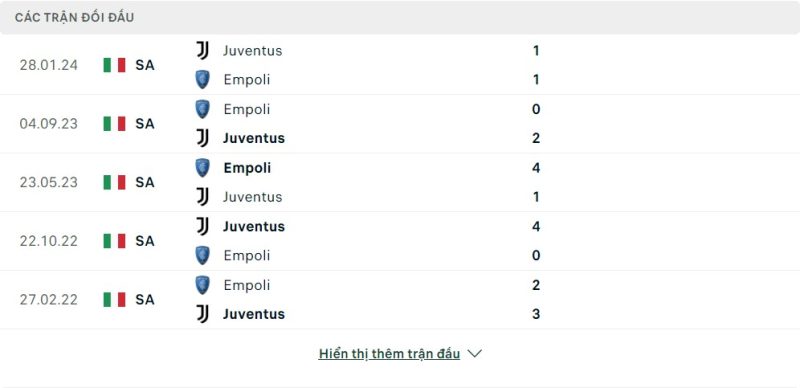Click Italy flag on 22.10.22 row
Image resolution: width=800 pixels, height=388 pixels.
point(114,241)
